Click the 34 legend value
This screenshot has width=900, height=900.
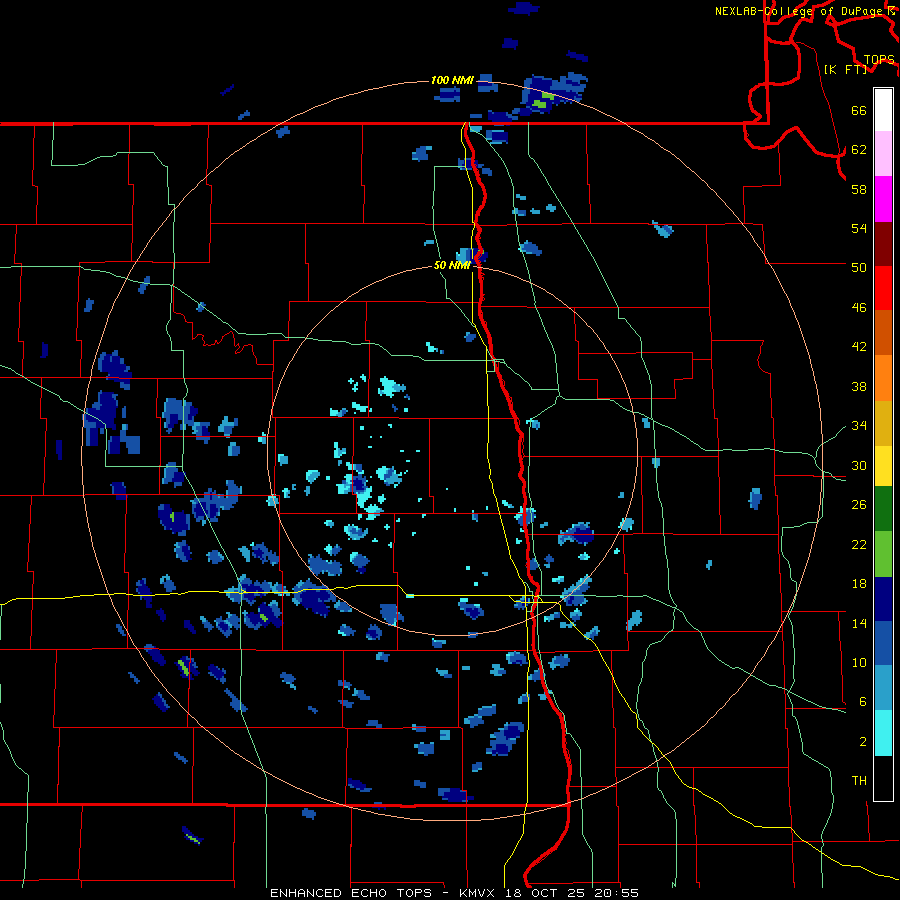pyautogui.click(x=859, y=426)
